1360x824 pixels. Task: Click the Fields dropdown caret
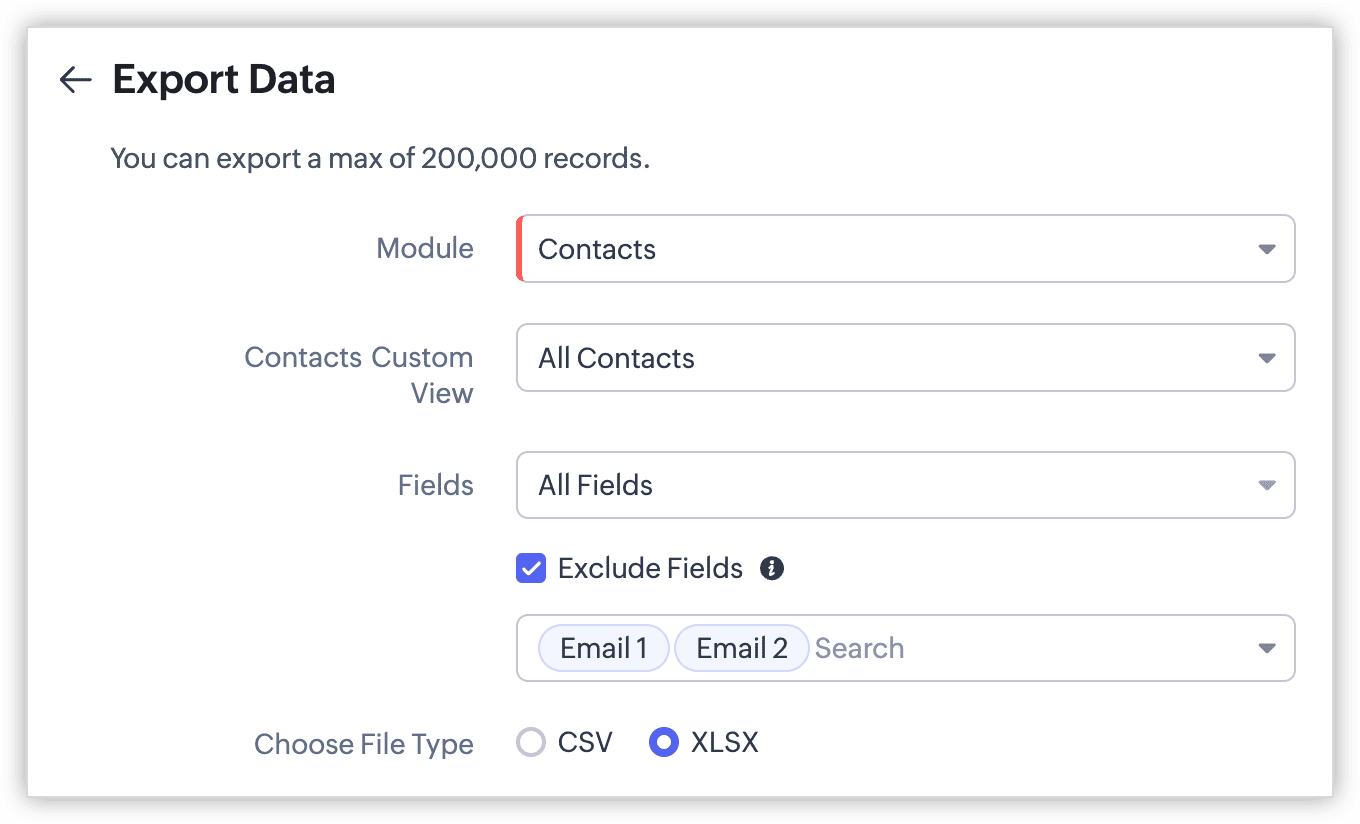click(1266, 486)
